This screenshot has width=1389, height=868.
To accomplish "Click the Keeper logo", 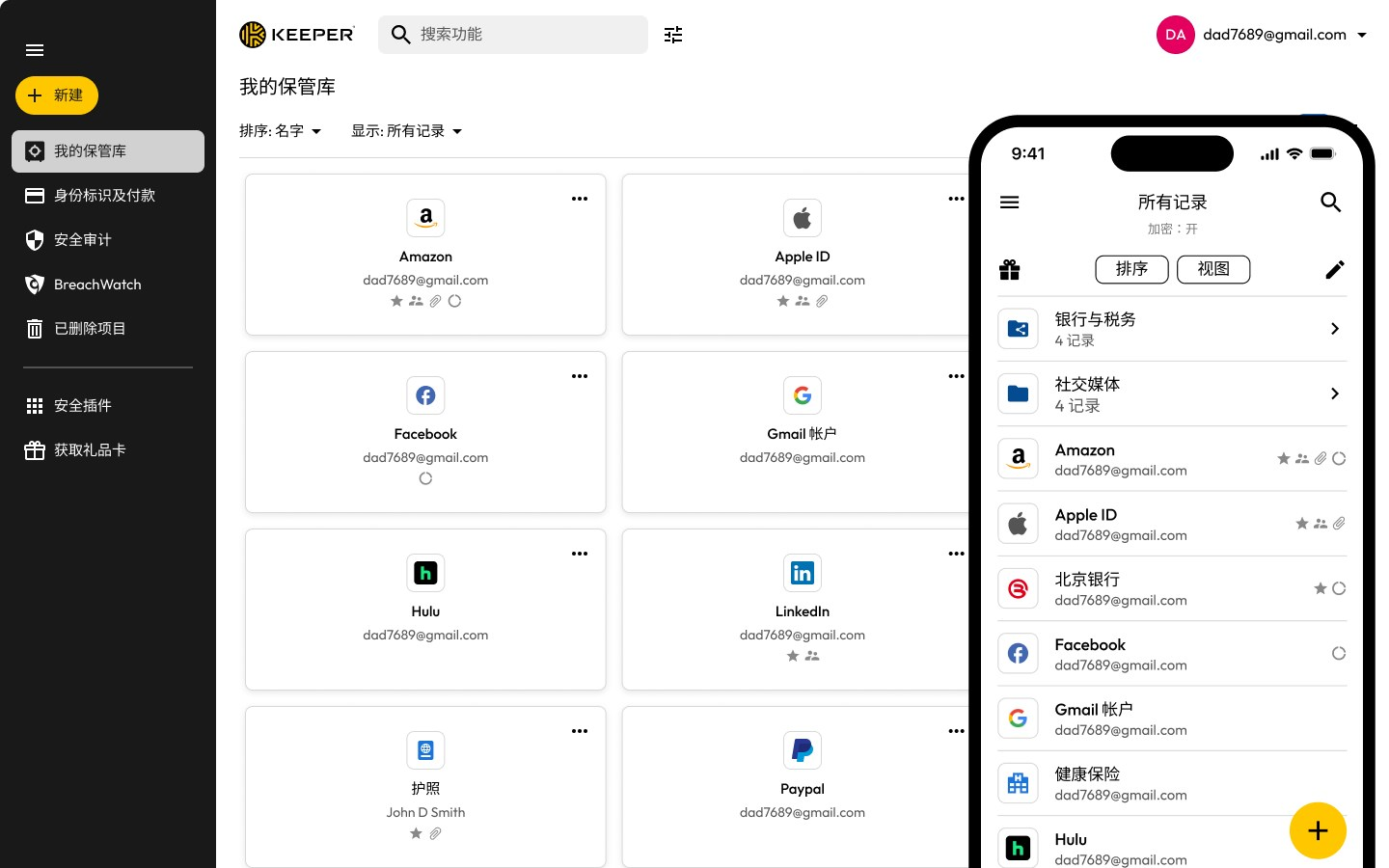I will point(297,35).
